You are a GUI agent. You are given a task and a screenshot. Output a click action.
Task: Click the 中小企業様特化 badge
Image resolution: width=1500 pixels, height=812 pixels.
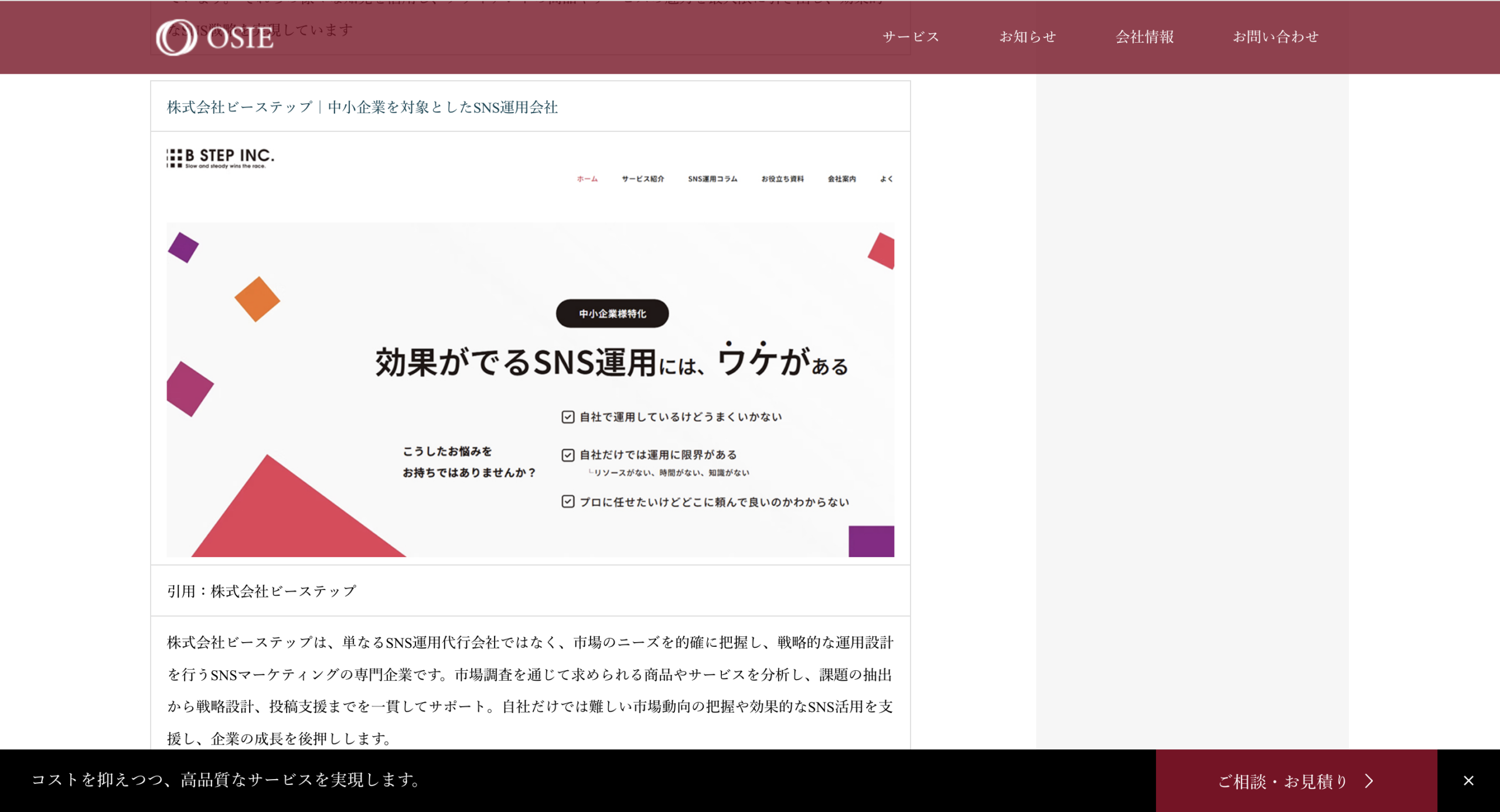[612, 313]
